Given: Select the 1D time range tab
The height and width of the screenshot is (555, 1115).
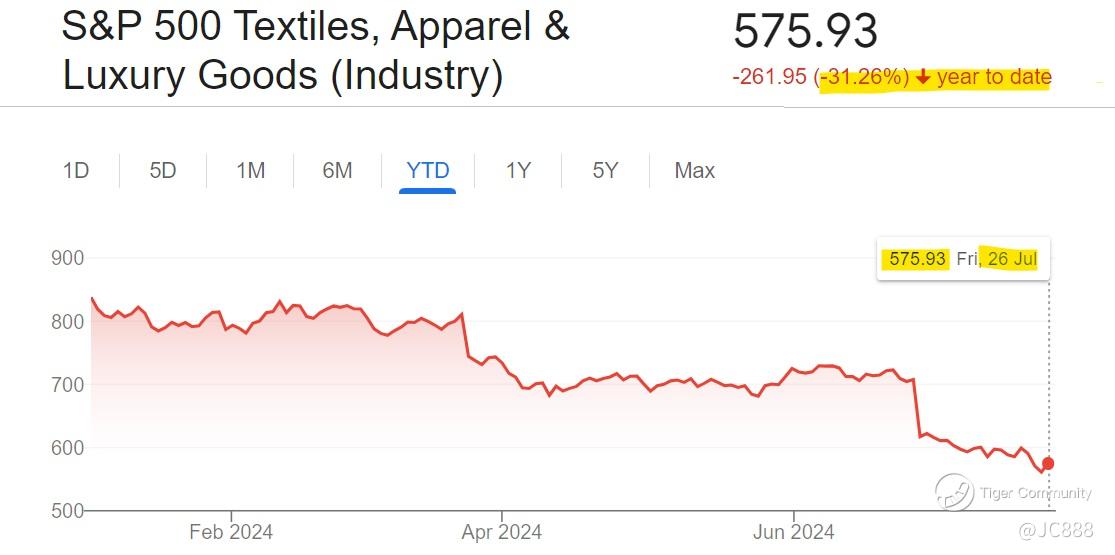Looking at the screenshot, I should 76,171.
